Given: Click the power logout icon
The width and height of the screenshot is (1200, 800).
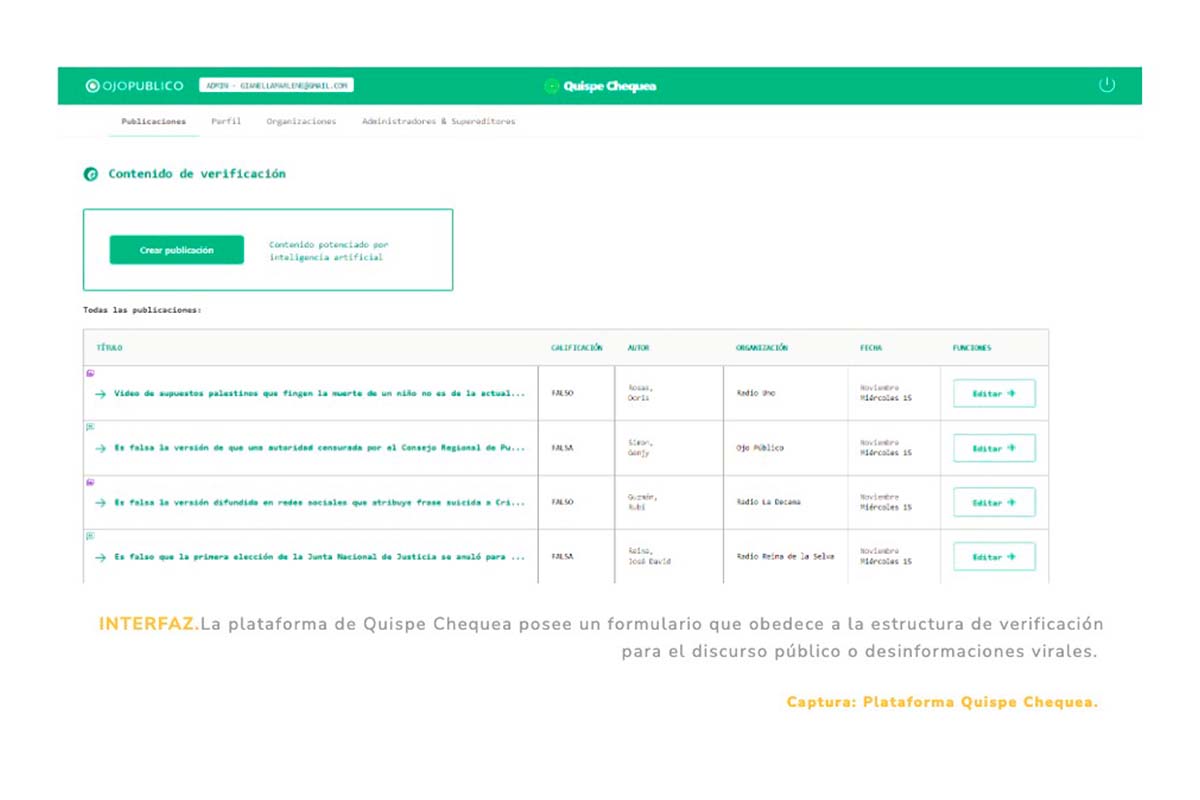Looking at the screenshot, I should 1106,85.
